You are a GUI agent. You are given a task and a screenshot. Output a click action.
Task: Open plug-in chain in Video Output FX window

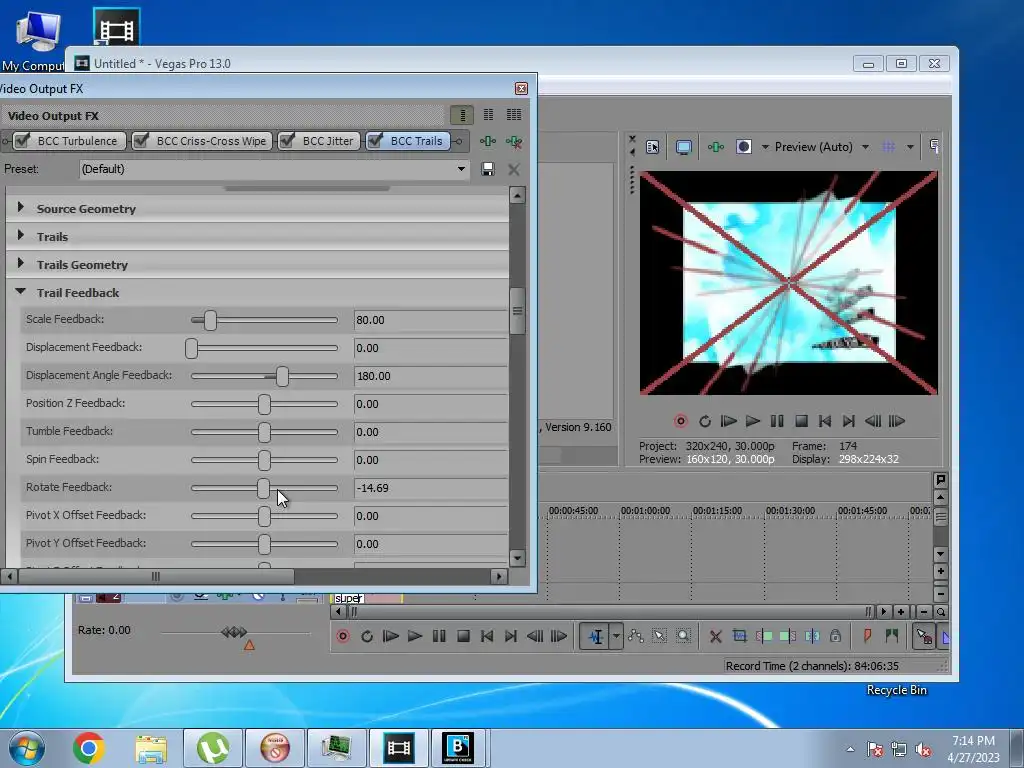coord(488,141)
